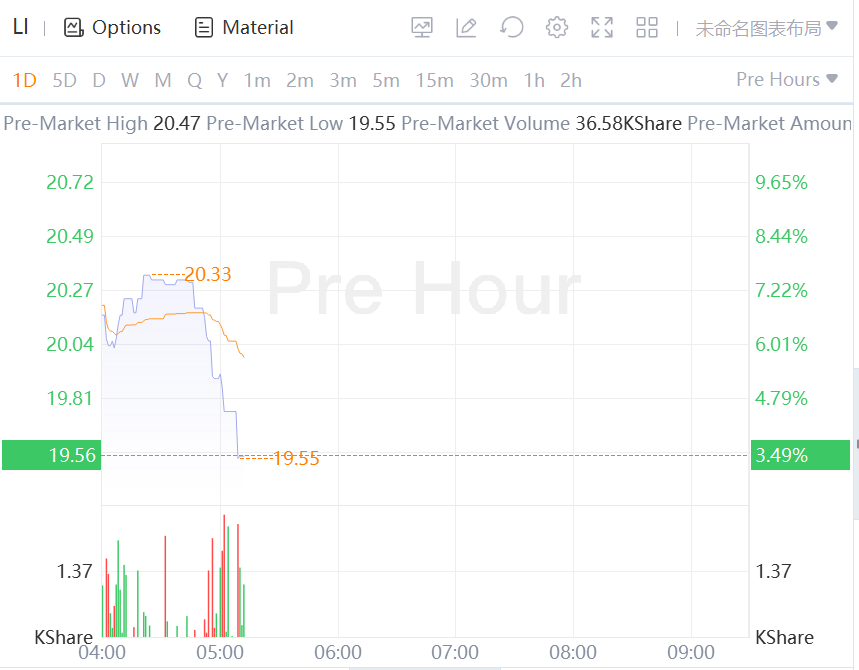
Task: Click the 20.33 high price marker
Action: 207,274
